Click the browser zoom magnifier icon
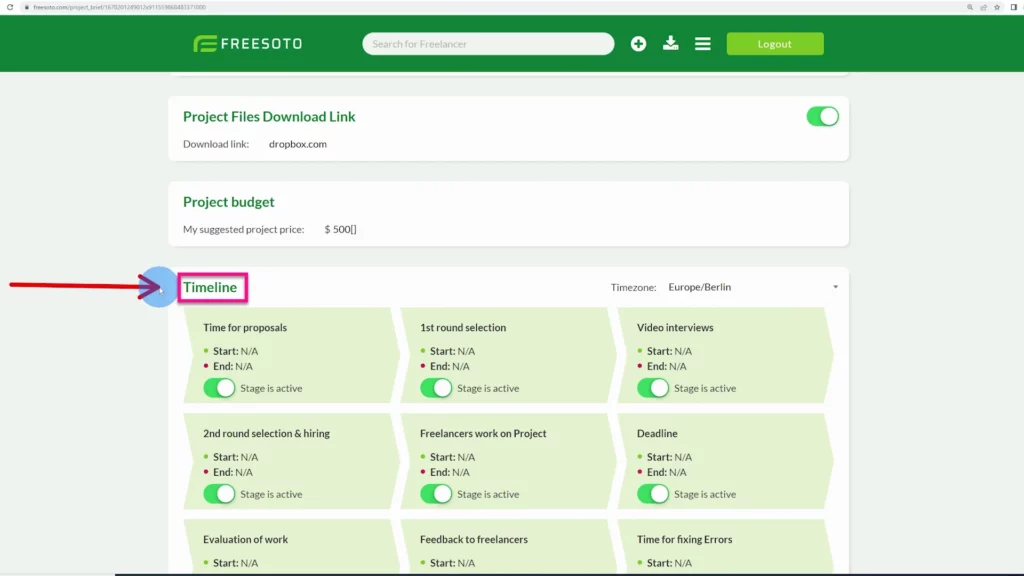The height and width of the screenshot is (576, 1024). click(970, 7)
